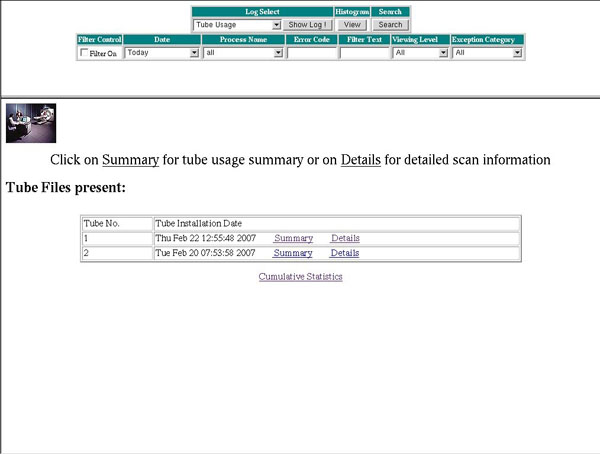Open the Cumulative Statistics link
The height and width of the screenshot is (454, 600).
click(300, 276)
